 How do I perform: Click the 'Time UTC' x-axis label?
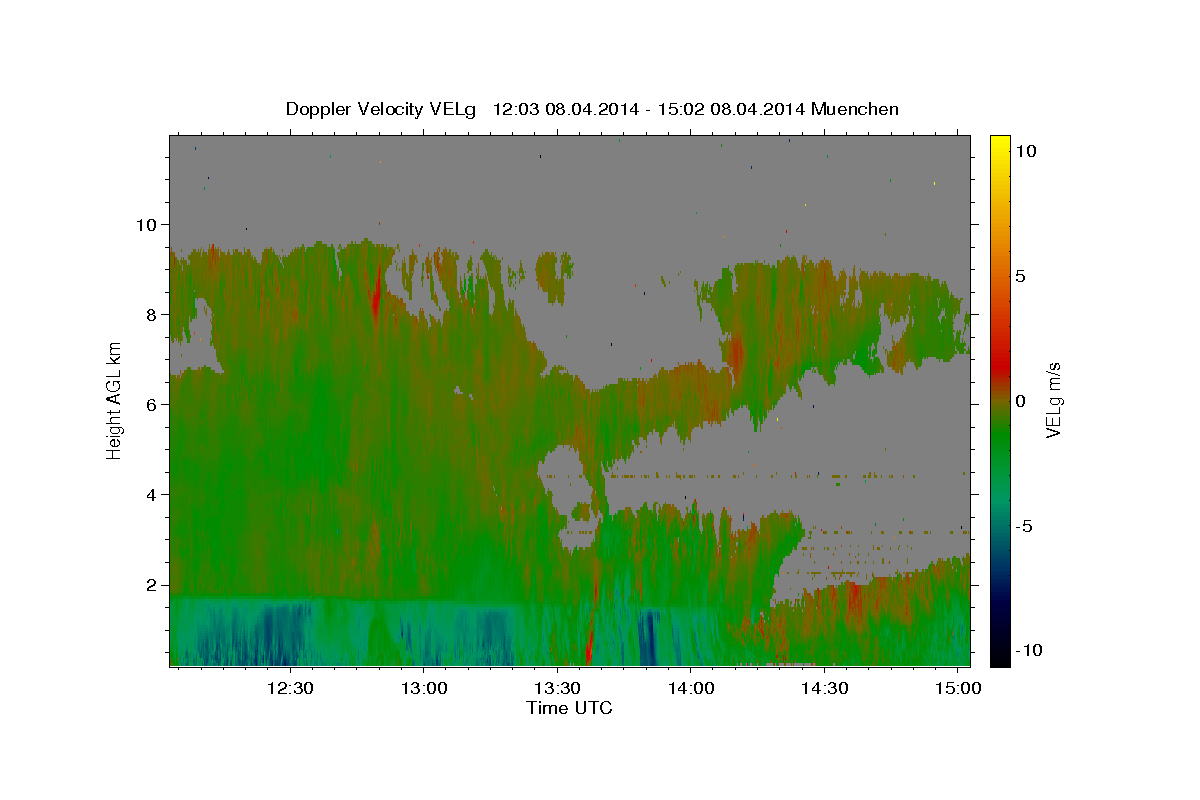(569, 708)
